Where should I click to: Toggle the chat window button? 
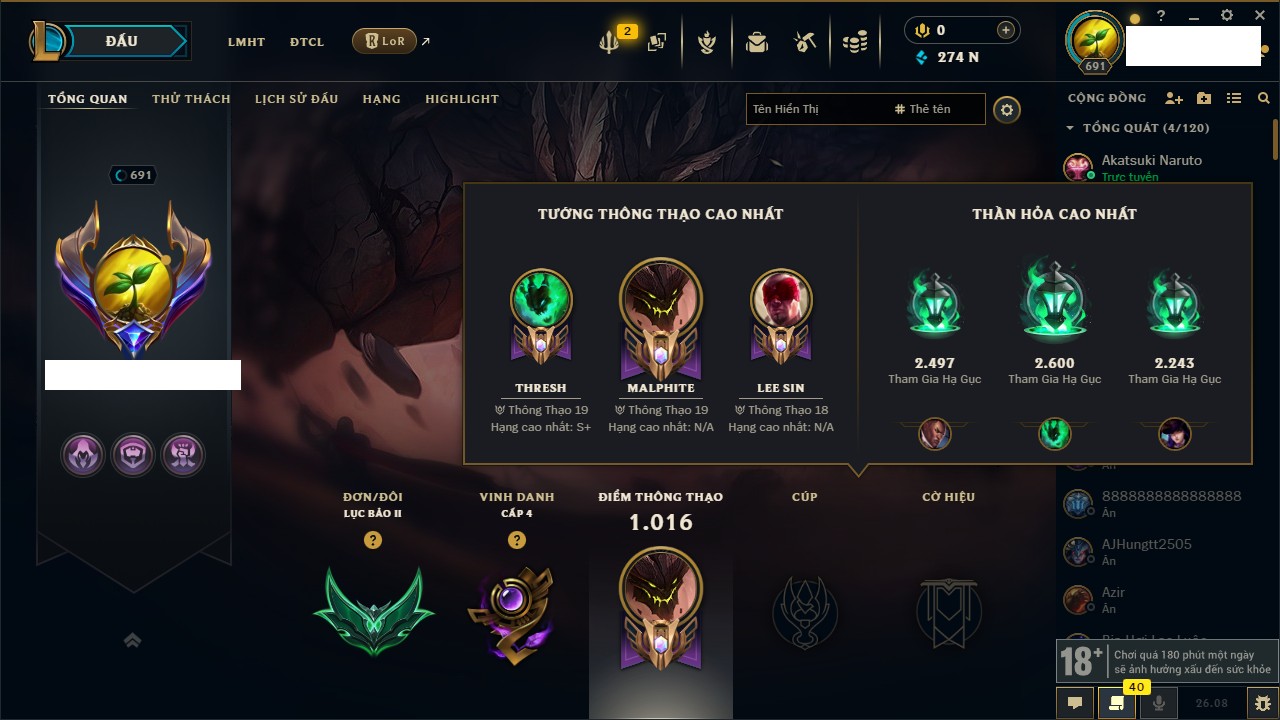(1075, 702)
